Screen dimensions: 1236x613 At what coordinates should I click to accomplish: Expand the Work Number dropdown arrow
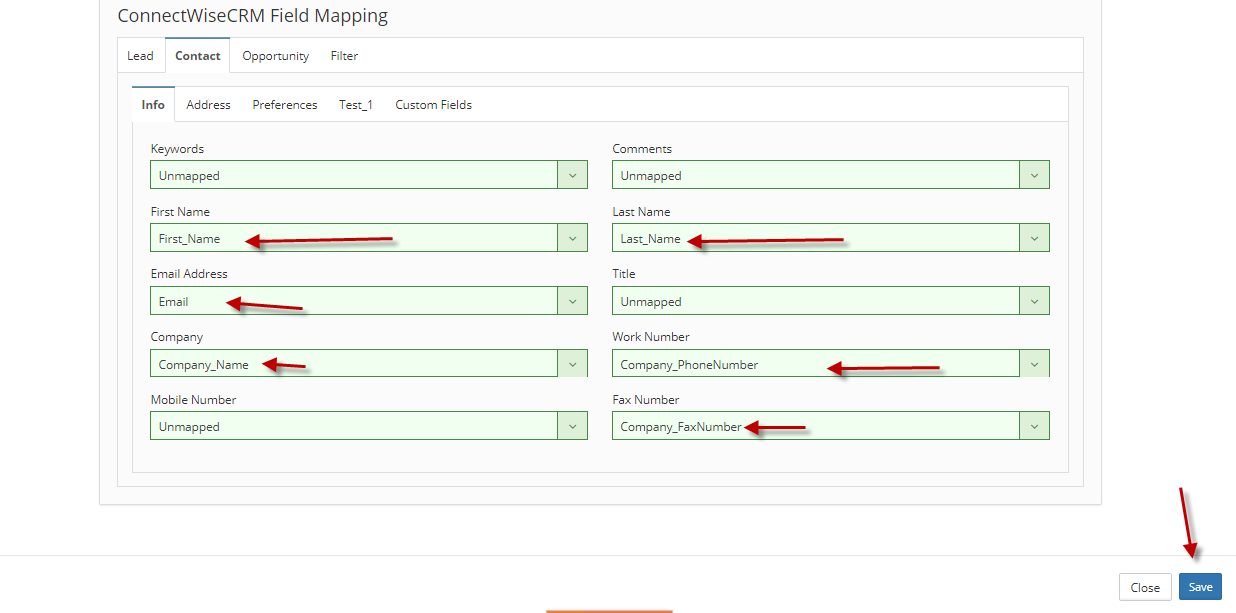click(x=1035, y=363)
